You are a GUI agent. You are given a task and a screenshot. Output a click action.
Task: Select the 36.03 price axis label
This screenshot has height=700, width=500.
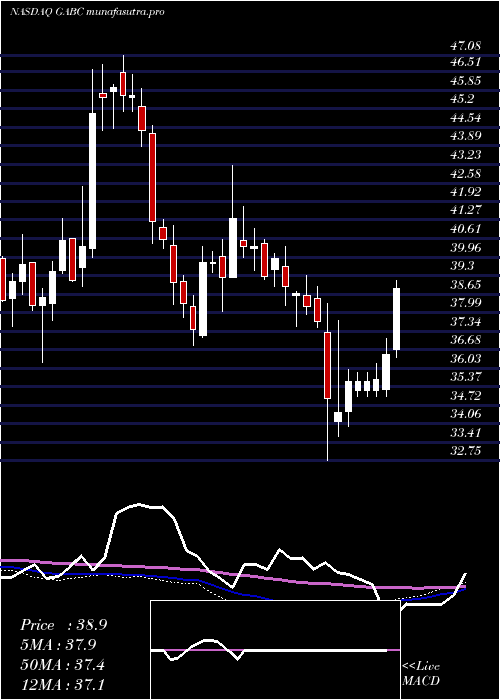(465, 359)
